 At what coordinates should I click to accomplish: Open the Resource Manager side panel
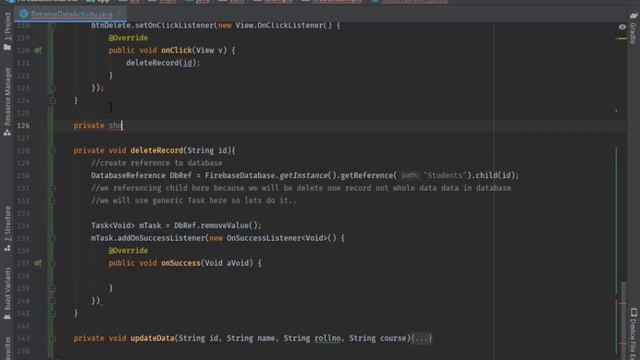7,101
